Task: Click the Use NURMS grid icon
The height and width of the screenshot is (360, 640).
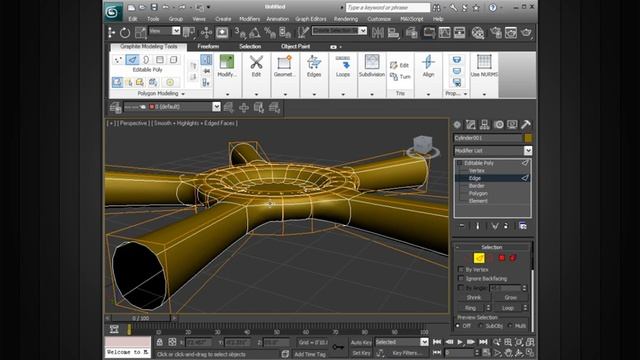Action: (x=484, y=62)
